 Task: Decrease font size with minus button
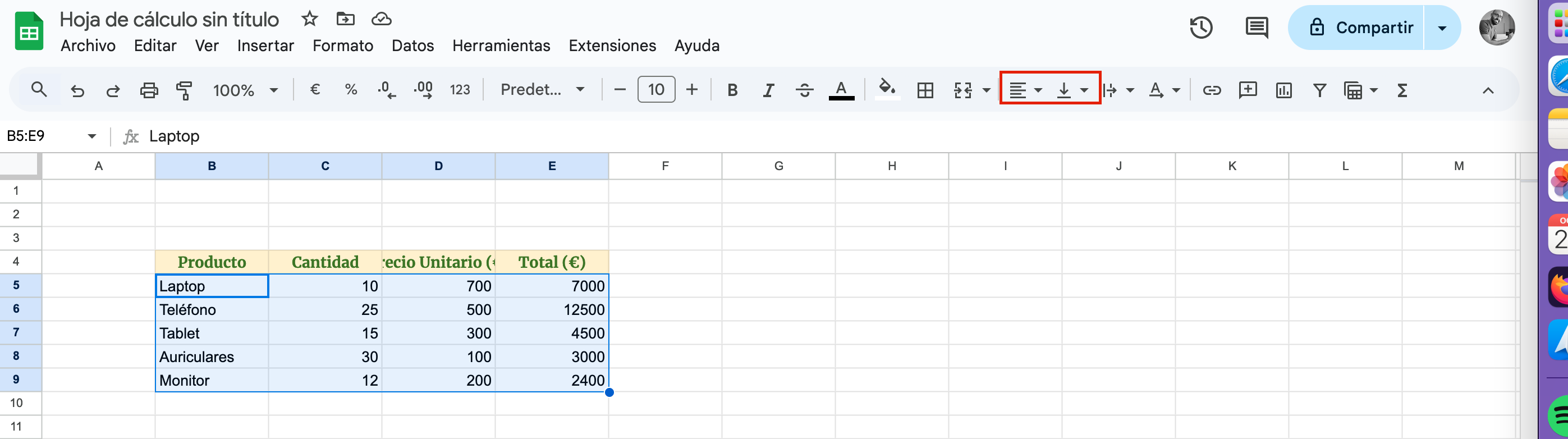click(x=620, y=90)
